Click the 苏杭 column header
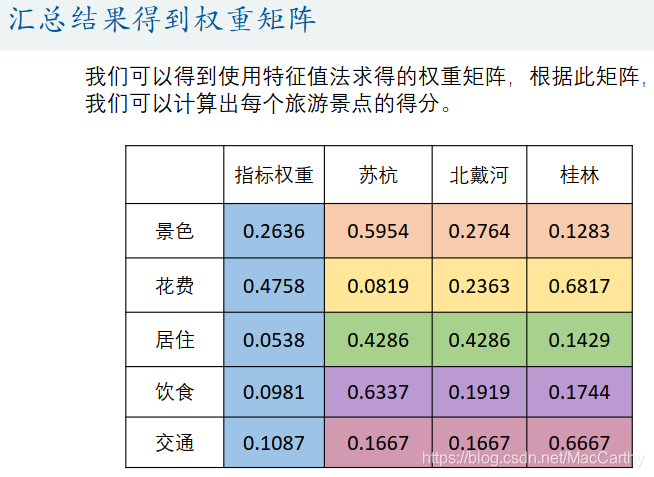Viewport: 654px width, 477px height. [x=378, y=175]
